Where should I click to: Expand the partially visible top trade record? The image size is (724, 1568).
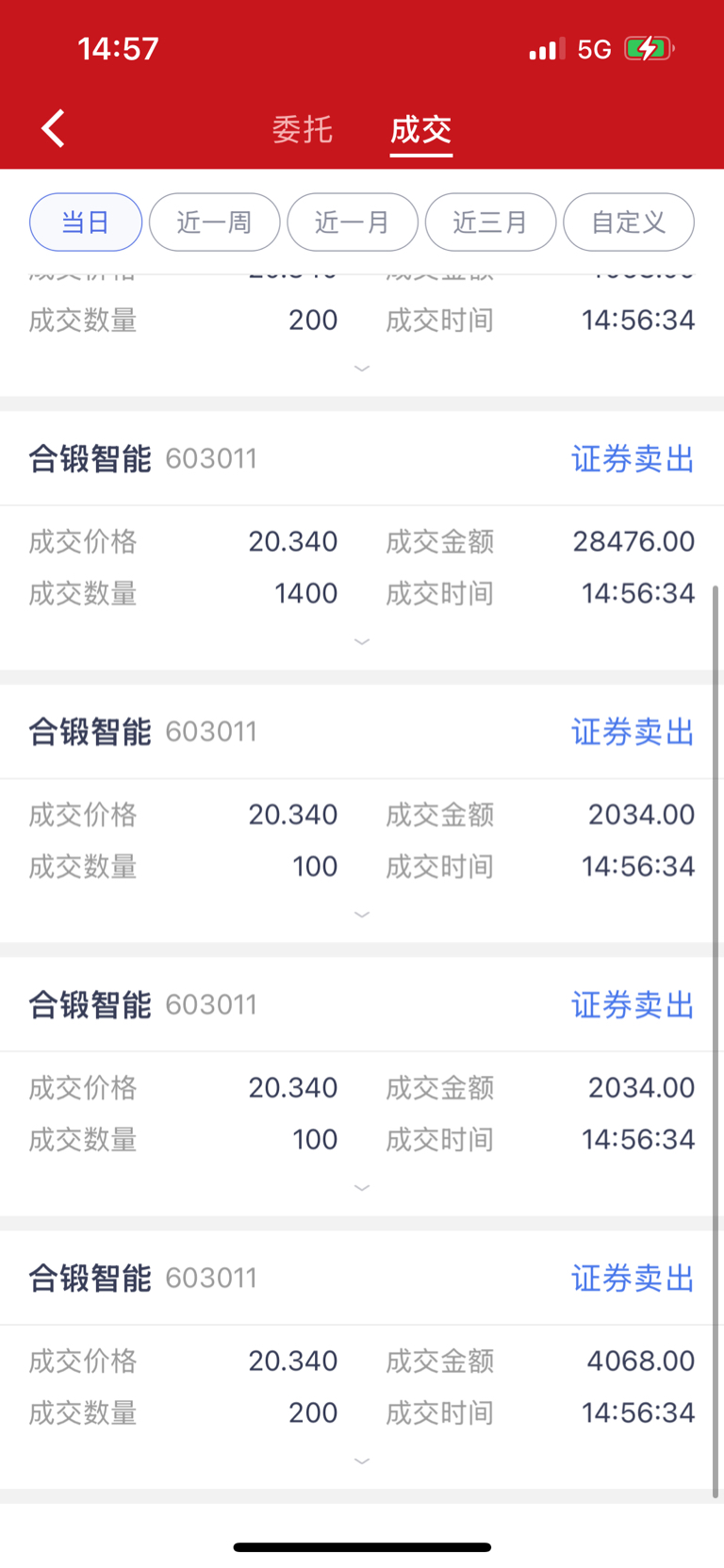click(x=362, y=369)
